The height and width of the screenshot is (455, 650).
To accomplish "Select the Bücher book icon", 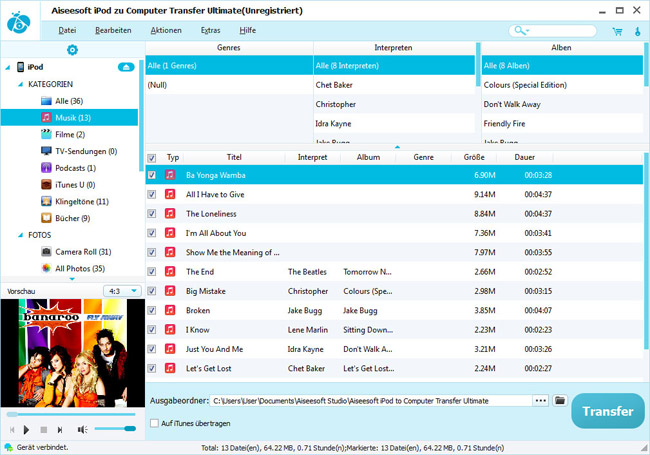I will coord(46,218).
